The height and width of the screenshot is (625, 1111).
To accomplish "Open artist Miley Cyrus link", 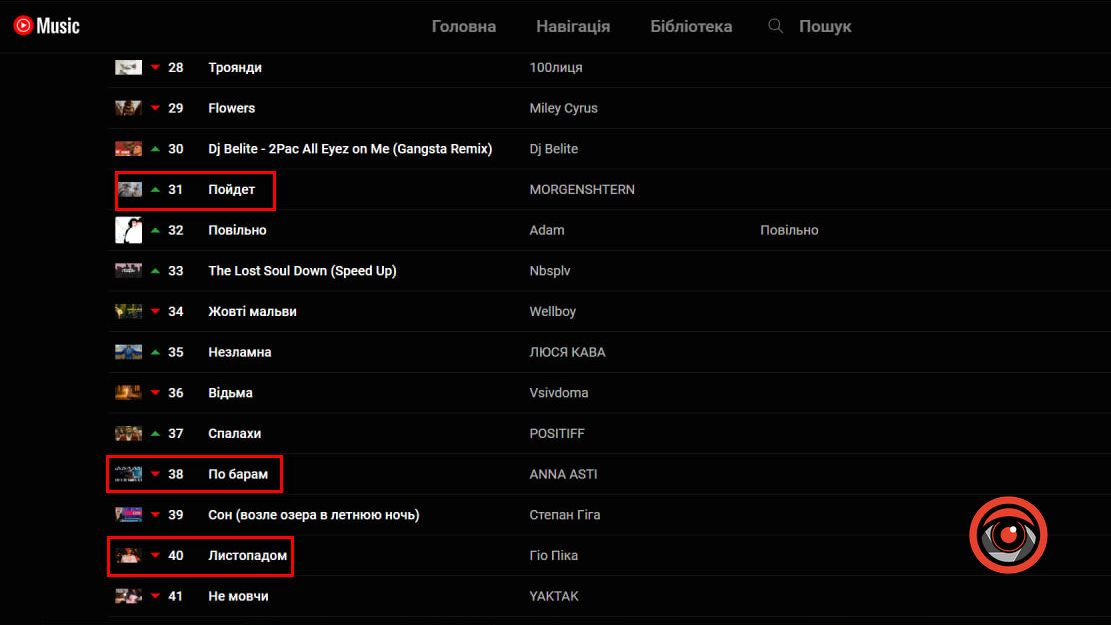I will coord(563,108).
